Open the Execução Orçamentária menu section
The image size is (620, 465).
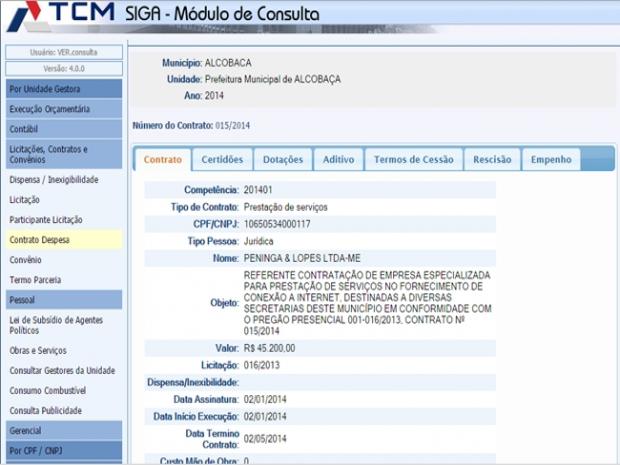pos(64,109)
